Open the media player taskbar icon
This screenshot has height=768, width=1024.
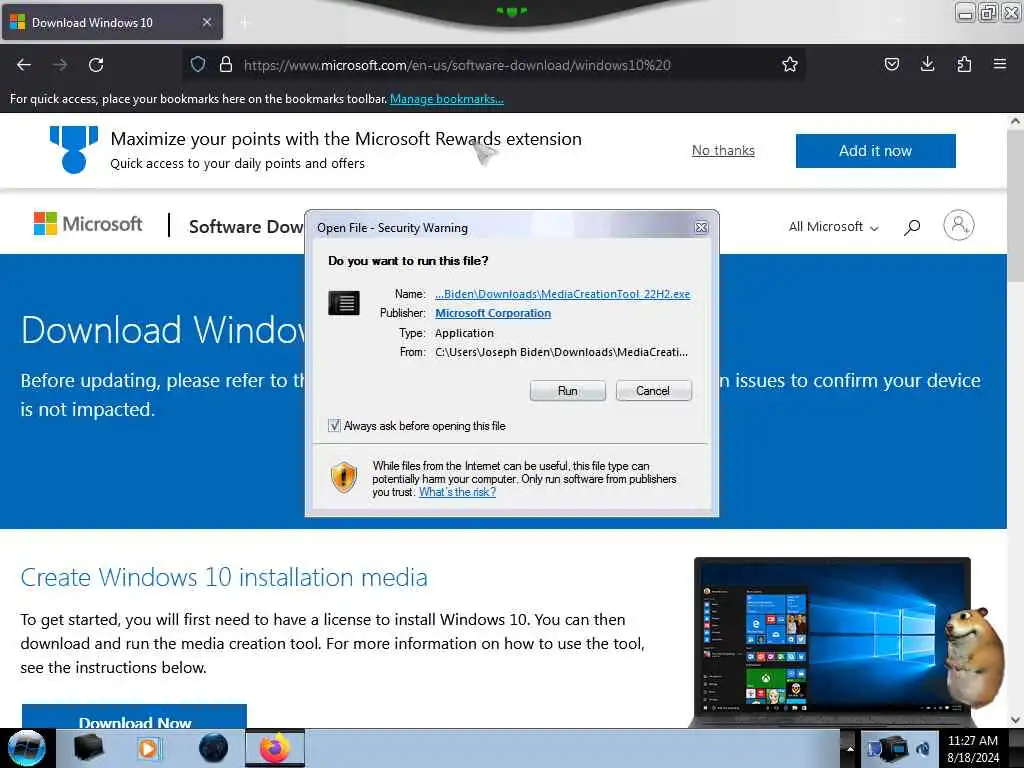(149, 748)
